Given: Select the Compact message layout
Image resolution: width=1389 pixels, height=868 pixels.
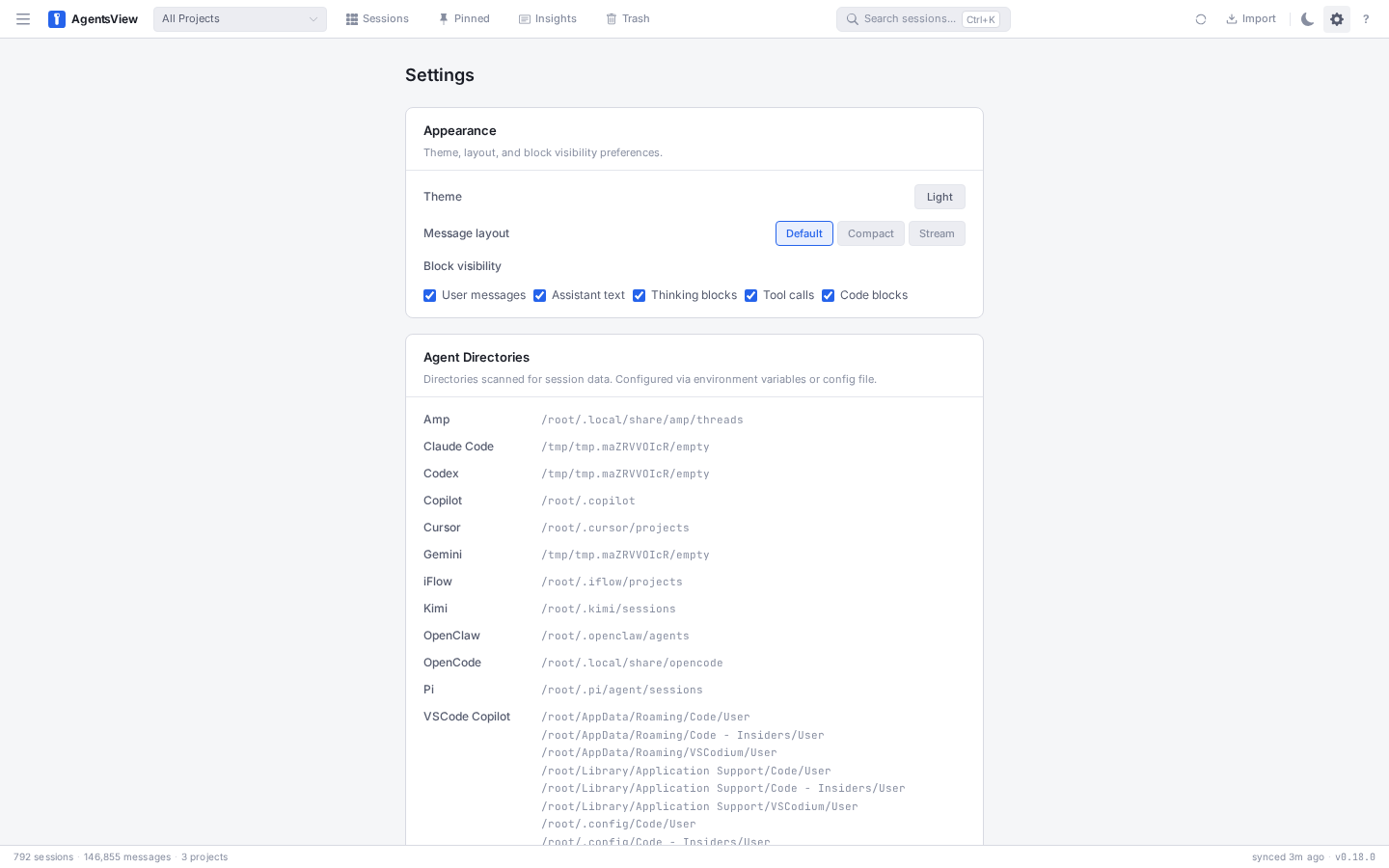Looking at the screenshot, I should pos(870,233).
